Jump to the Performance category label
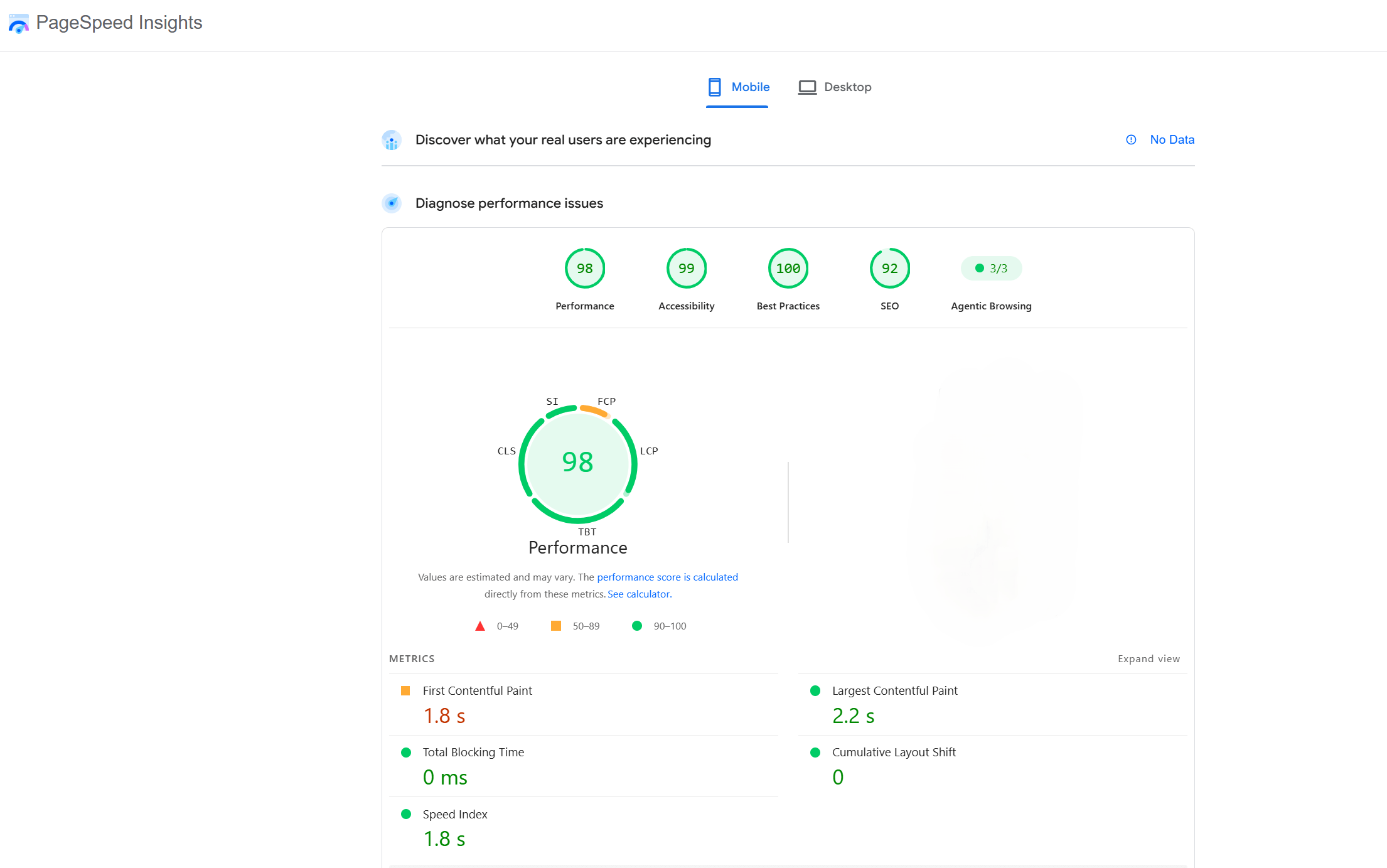This screenshot has width=1387, height=868. [x=585, y=306]
